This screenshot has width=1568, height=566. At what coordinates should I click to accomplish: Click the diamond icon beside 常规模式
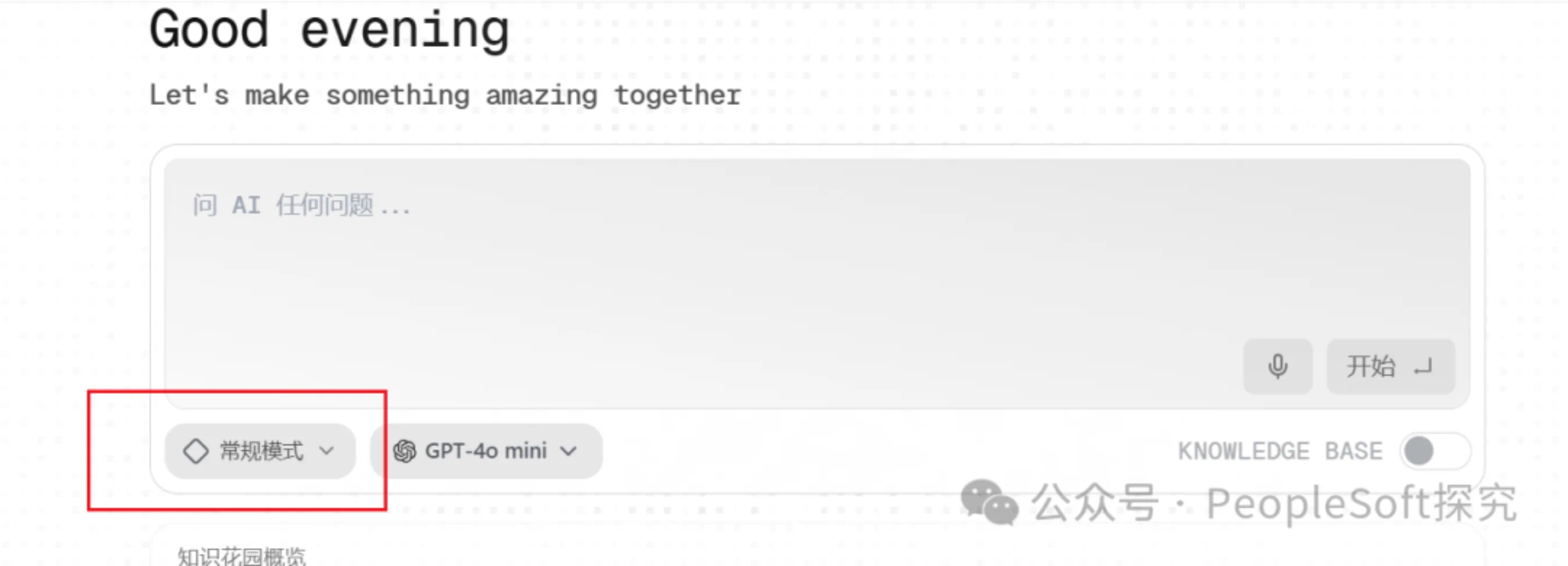point(196,452)
